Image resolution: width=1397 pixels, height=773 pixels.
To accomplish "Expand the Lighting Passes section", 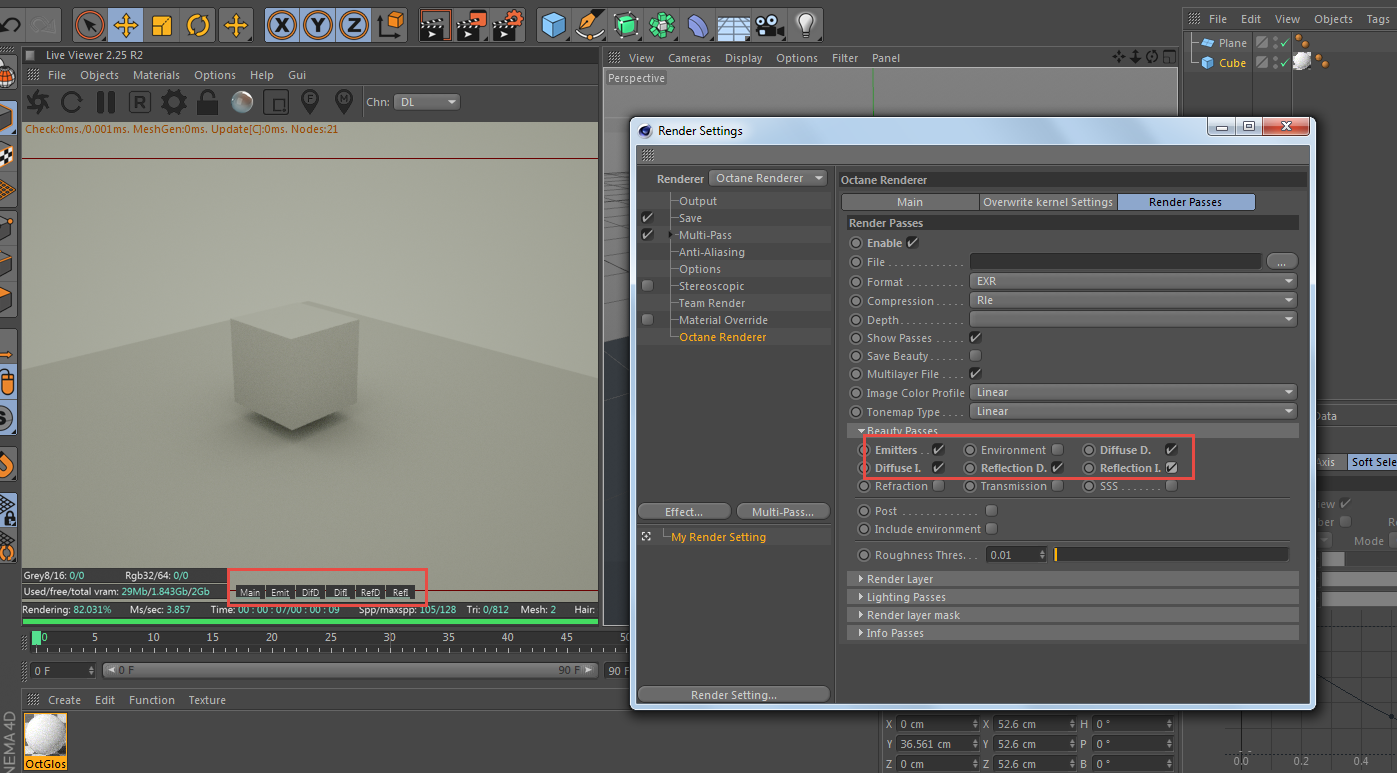I will tap(1072, 597).
